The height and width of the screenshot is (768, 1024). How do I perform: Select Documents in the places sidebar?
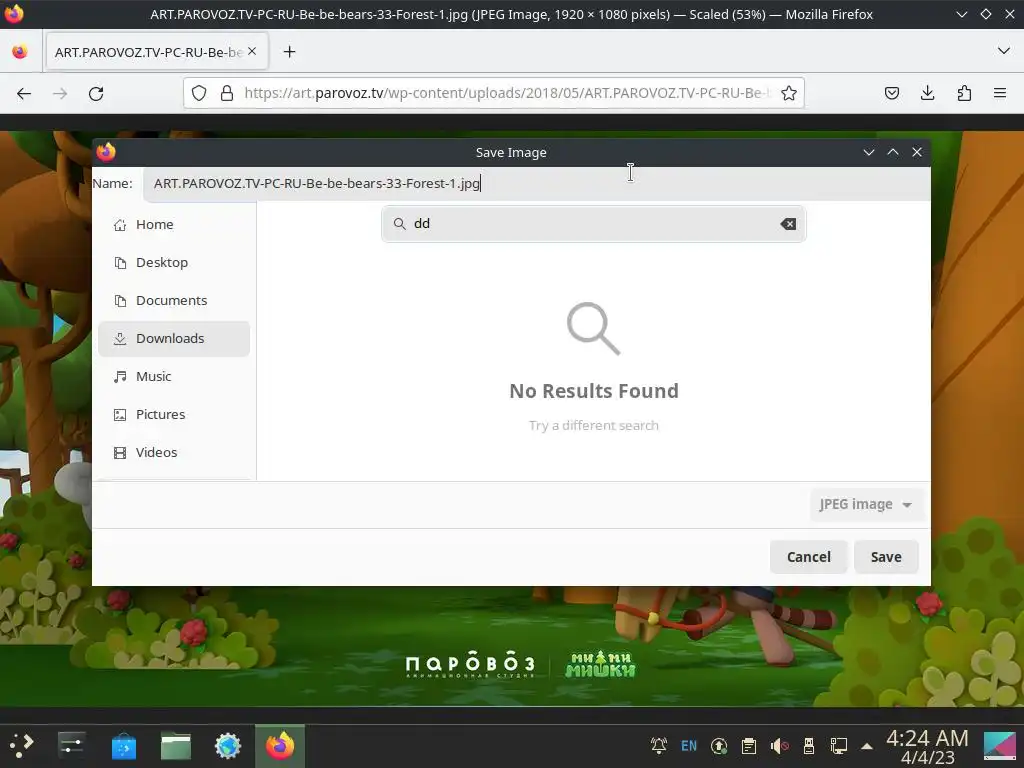click(174, 300)
